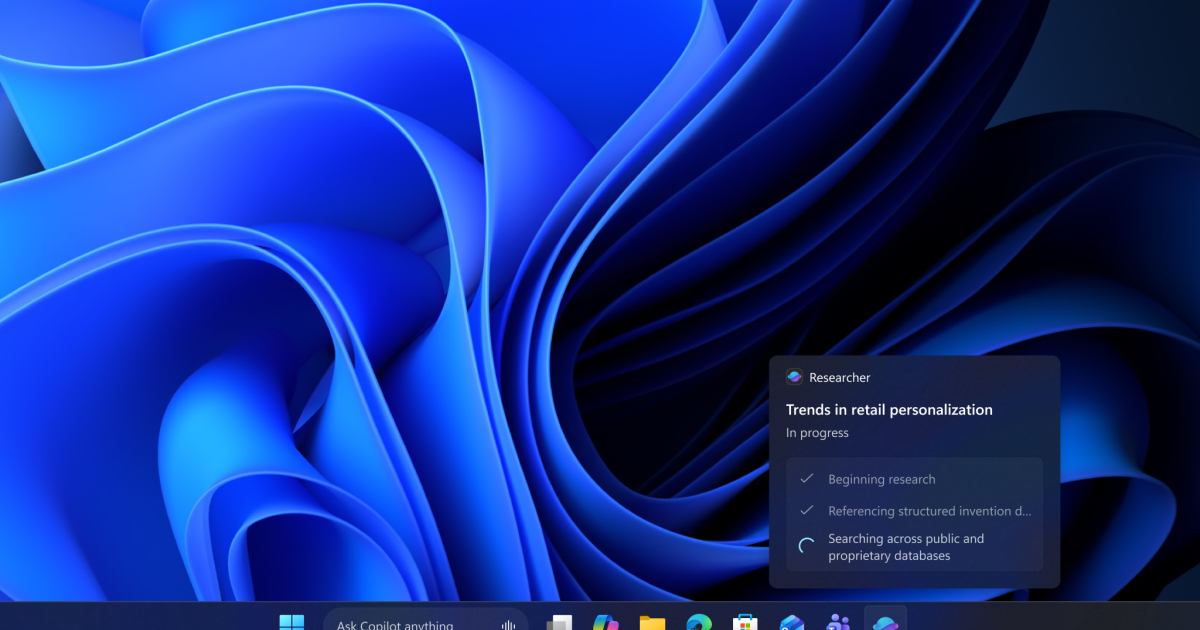
Task: Expand the truncated 'Referencing structured invention' step
Action: point(929,511)
